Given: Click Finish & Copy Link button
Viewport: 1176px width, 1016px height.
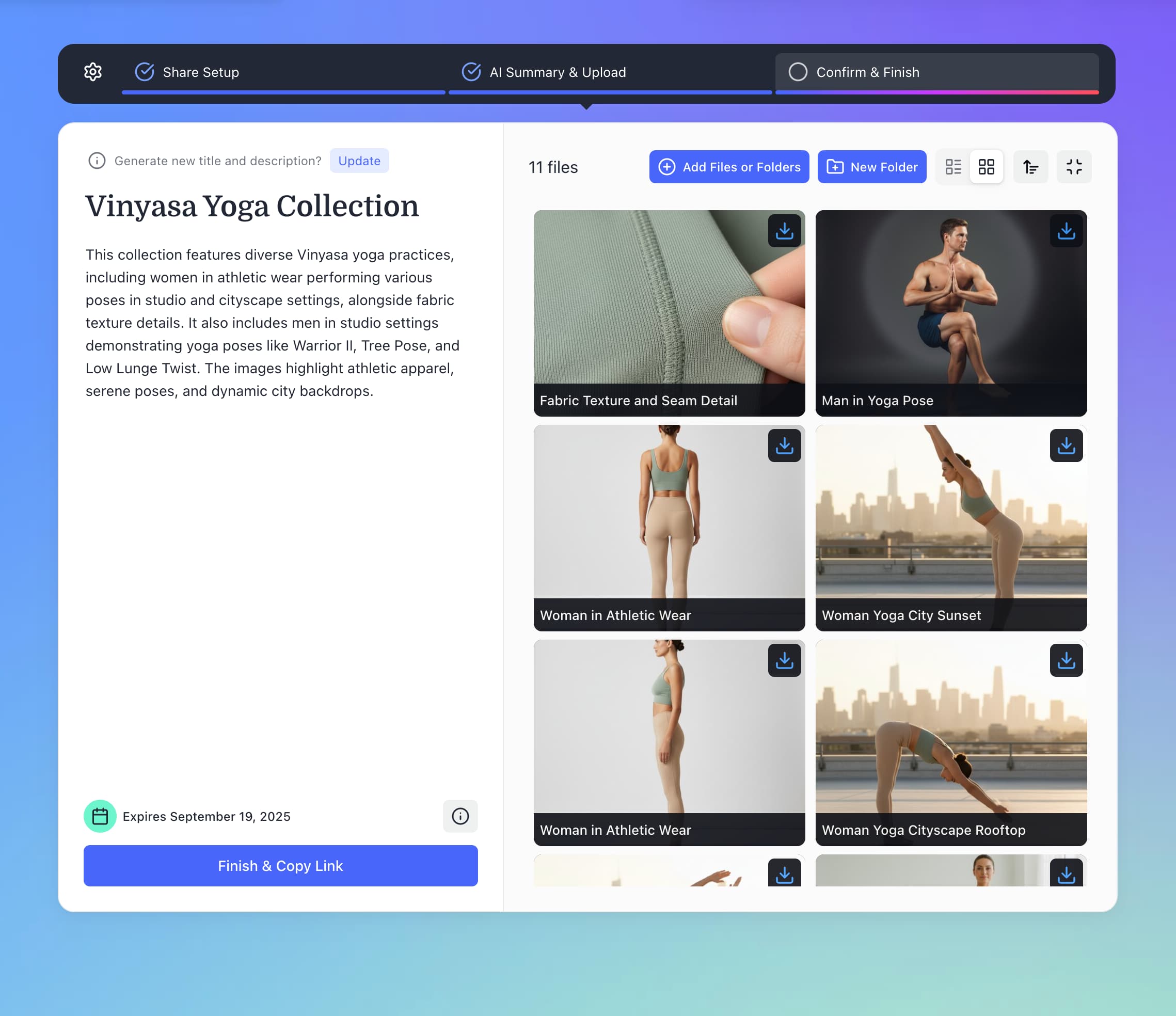Looking at the screenshot, I should coord(280,866).
